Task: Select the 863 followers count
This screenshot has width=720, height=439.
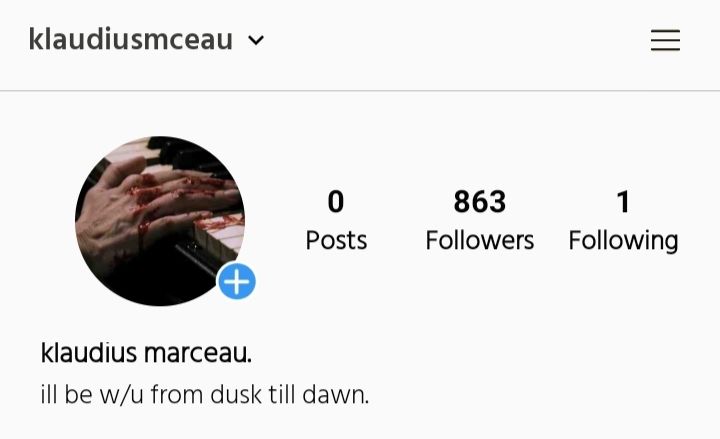Action: point(479,201)
